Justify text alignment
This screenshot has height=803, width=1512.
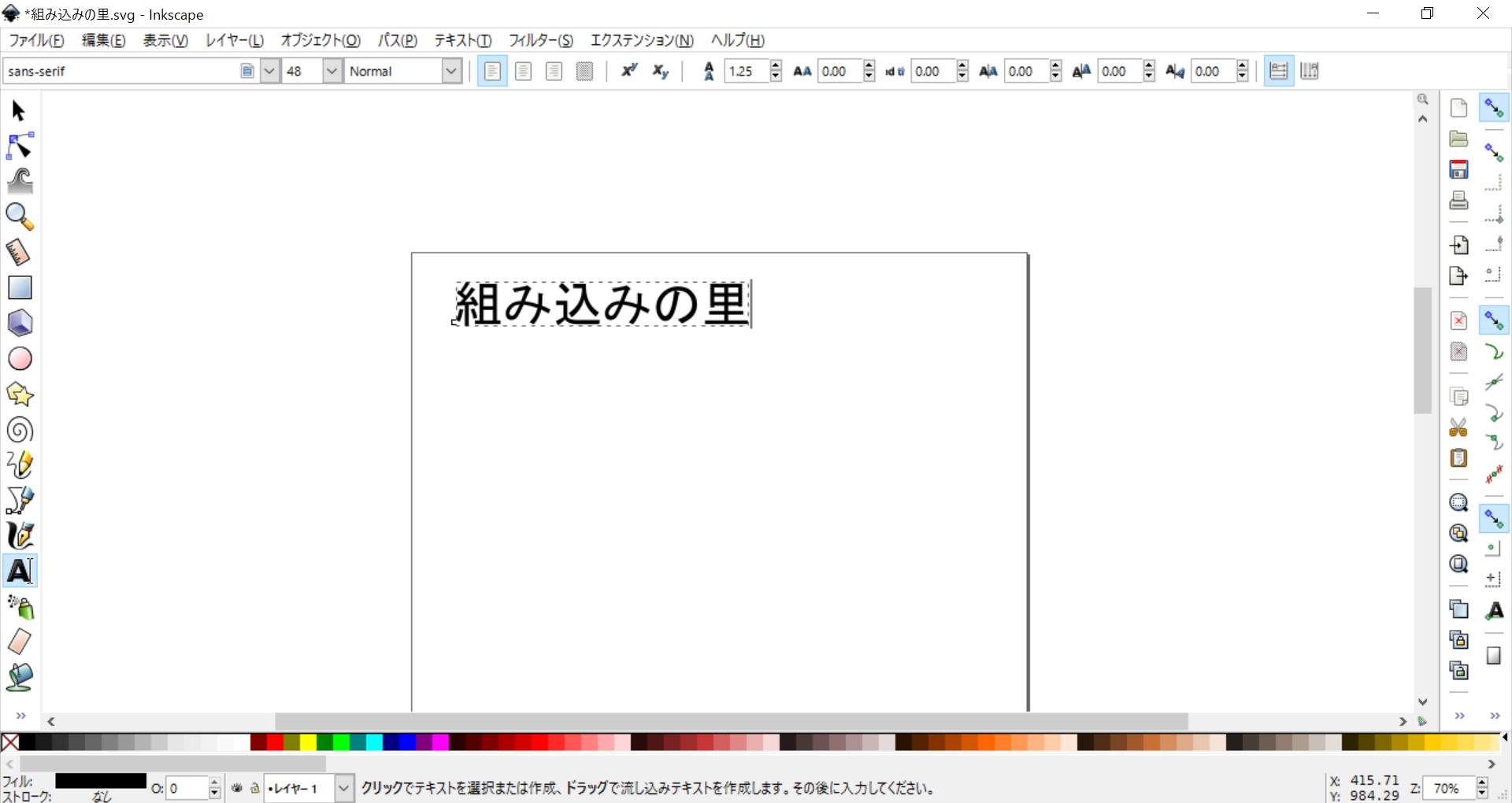584,71
